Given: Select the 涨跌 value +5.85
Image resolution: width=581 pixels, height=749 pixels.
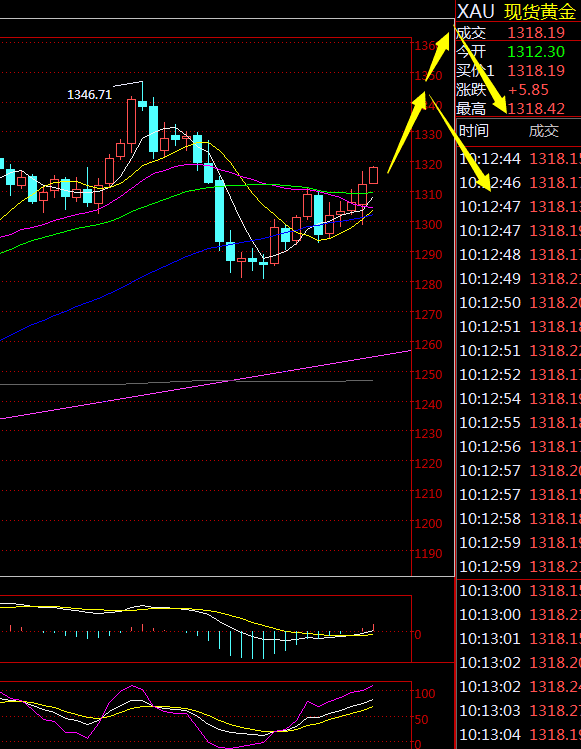Looking at the screenshot, I should [x=528, y=89].
